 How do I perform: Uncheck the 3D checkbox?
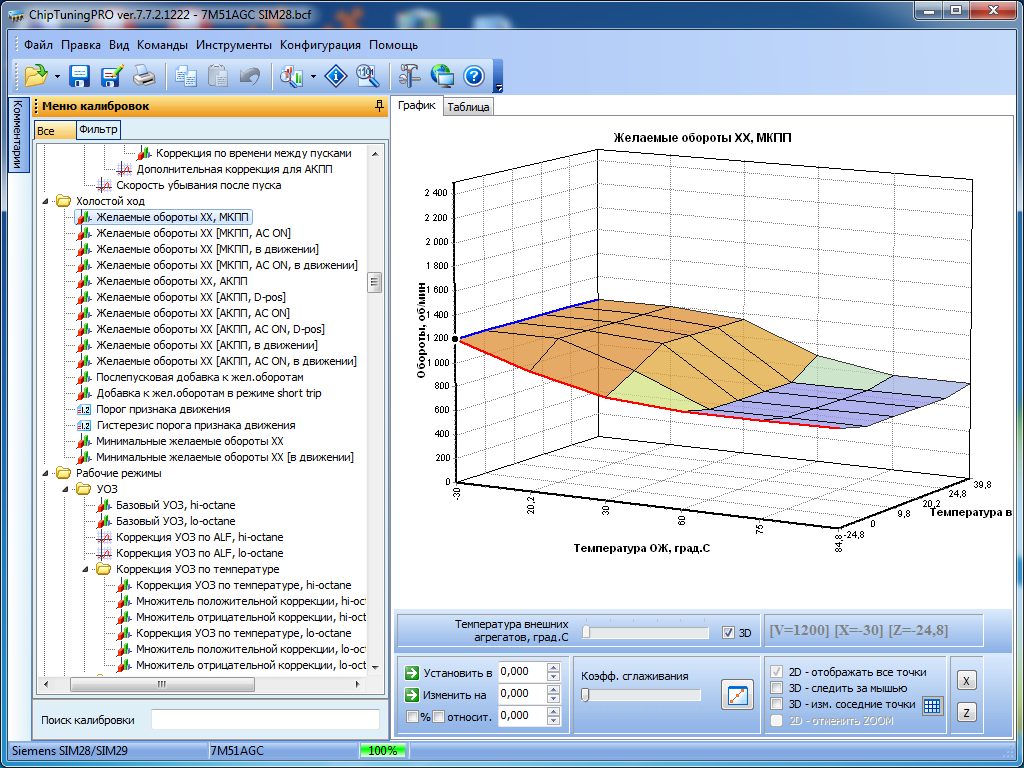[x=728, y=632]
